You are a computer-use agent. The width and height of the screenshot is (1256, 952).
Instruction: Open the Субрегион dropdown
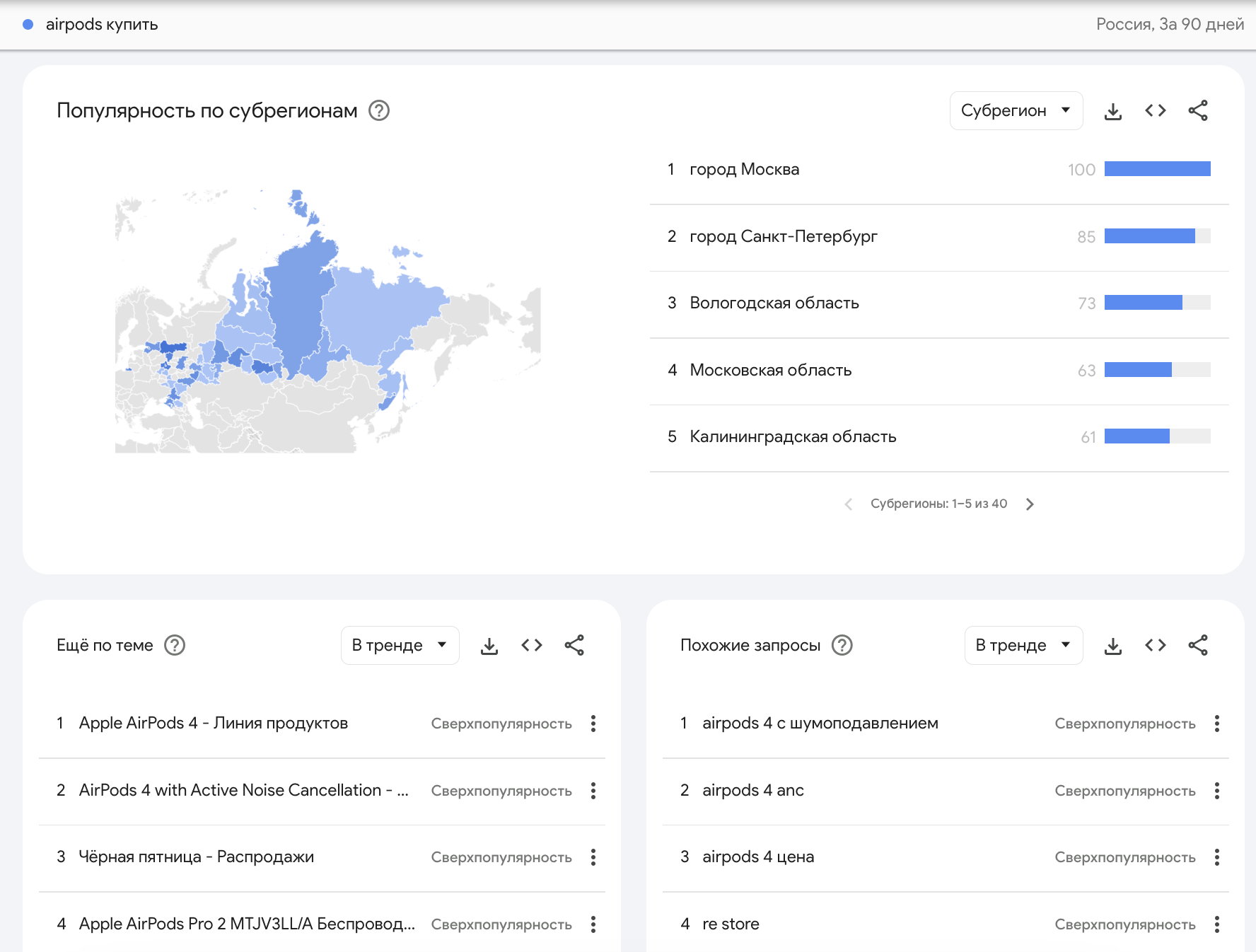[1016, 110]
